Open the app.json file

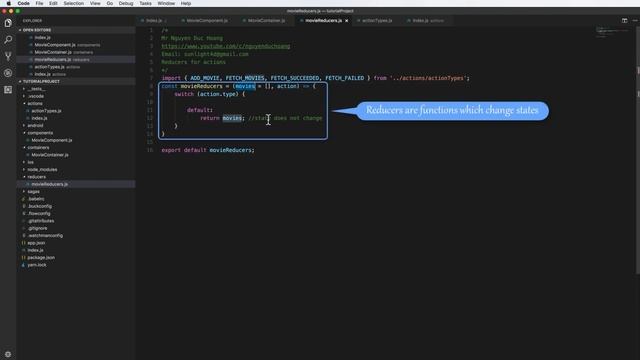(x=36, y=243)
